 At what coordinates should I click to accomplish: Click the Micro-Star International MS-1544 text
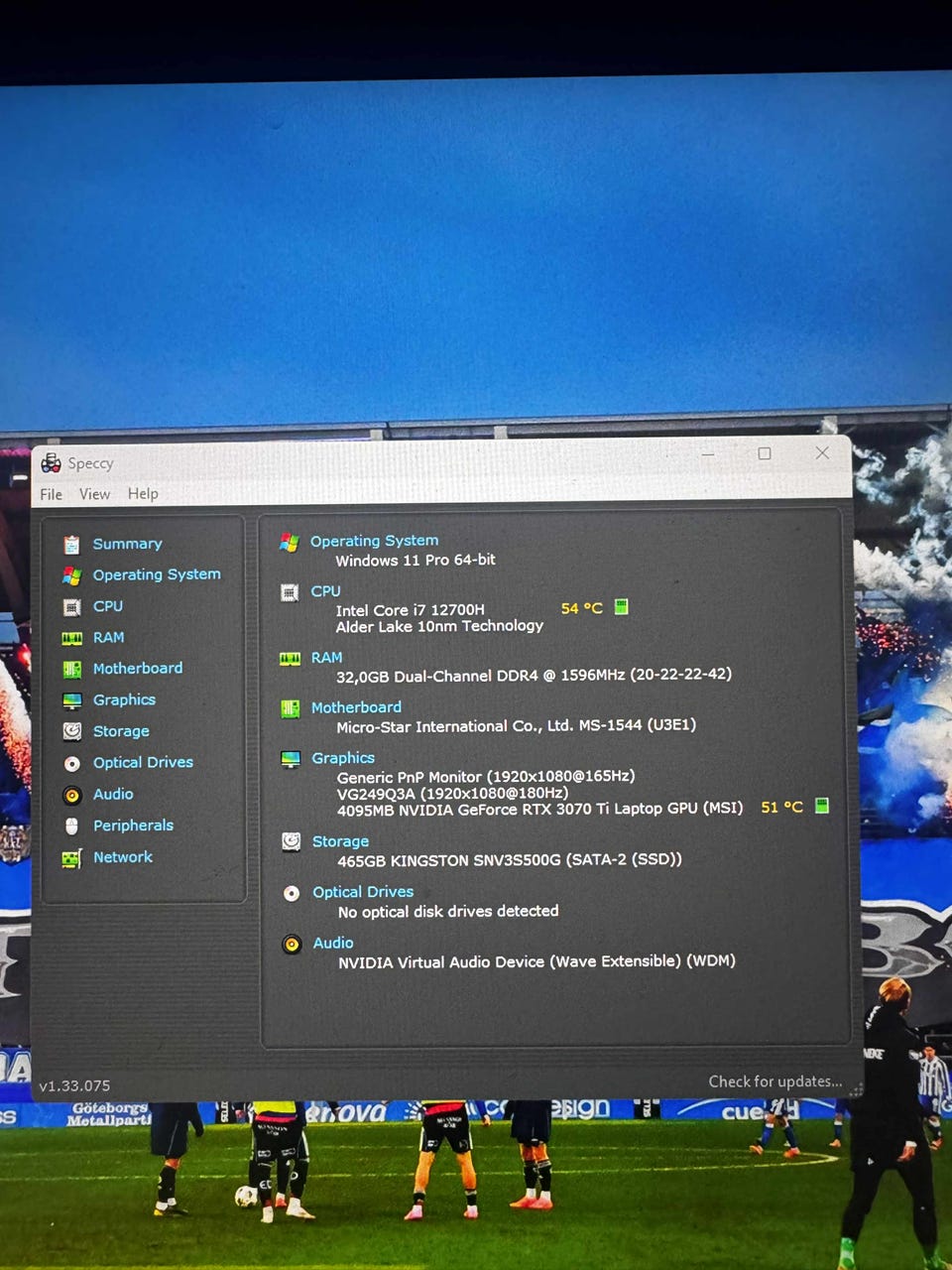click(x=517, y=726)
